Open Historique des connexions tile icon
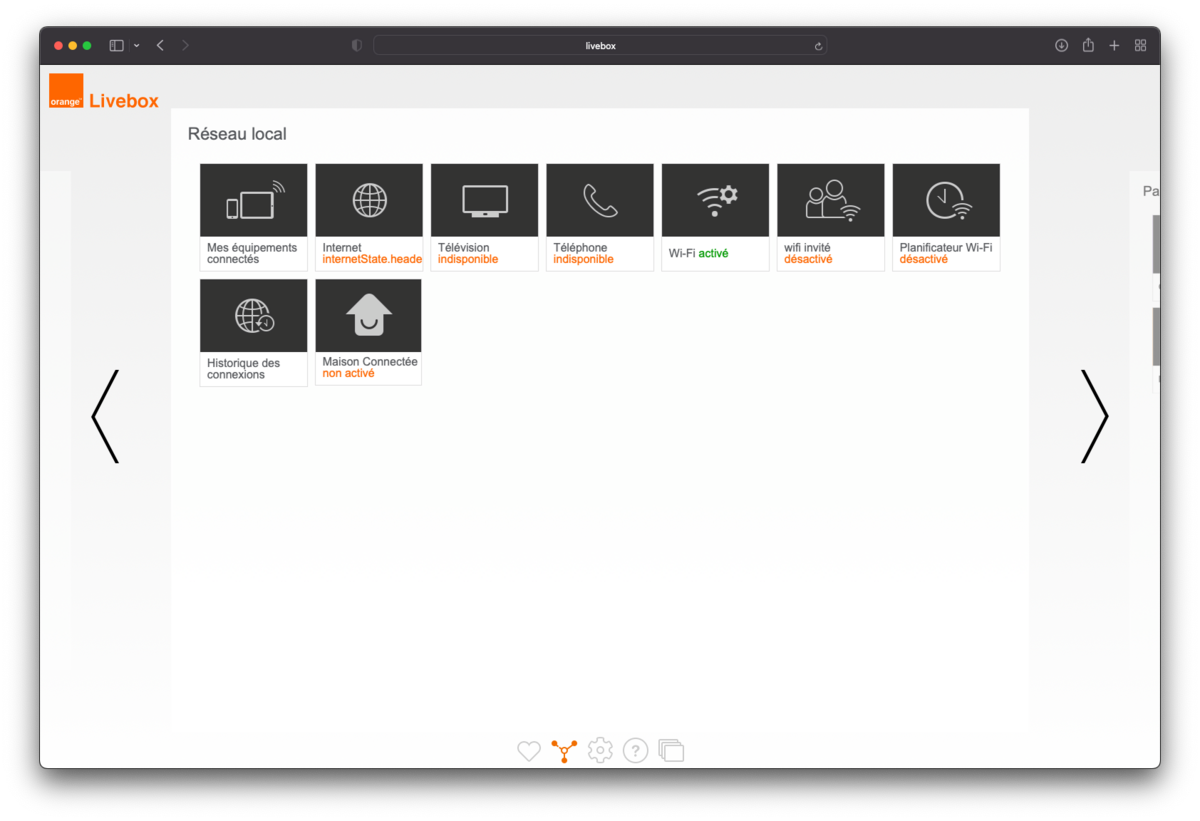Screen dimensions: 1200x821 coord(254,316)
